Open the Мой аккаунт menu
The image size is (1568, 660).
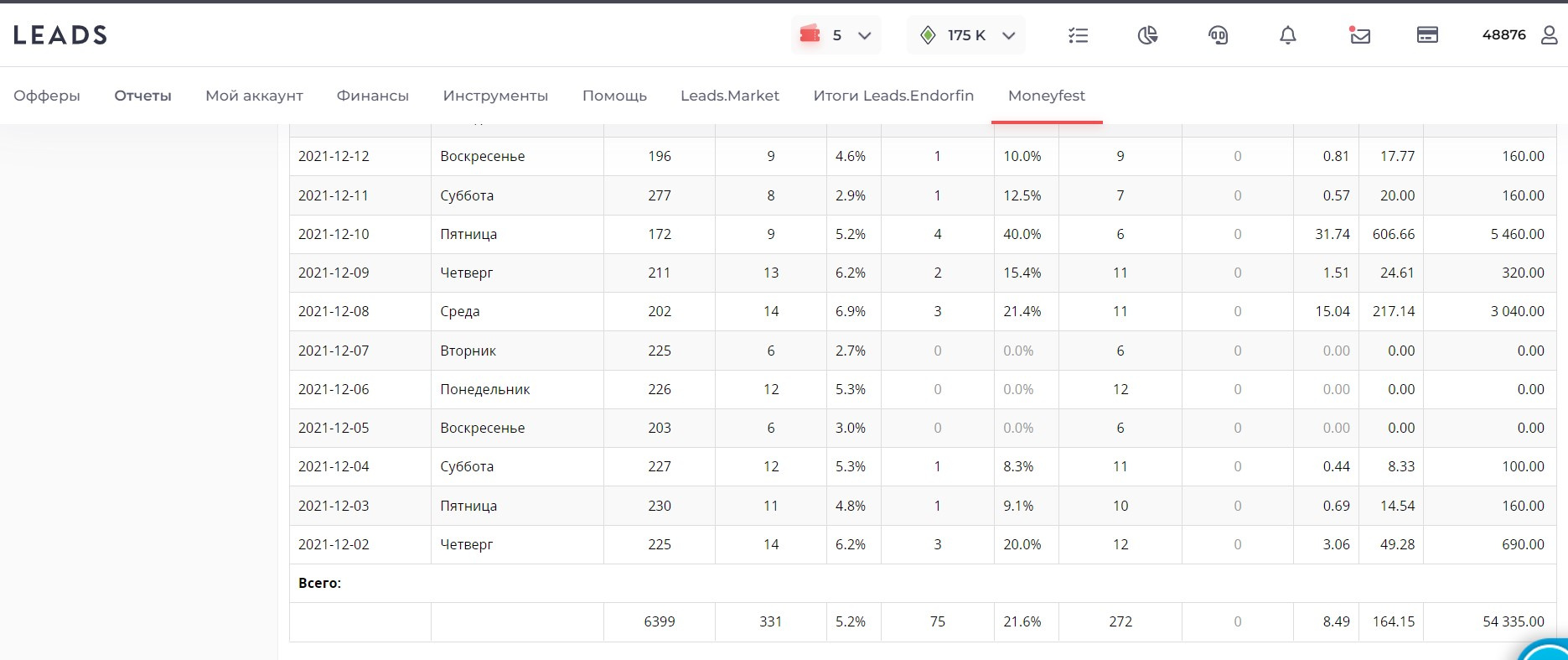[255, 96]
